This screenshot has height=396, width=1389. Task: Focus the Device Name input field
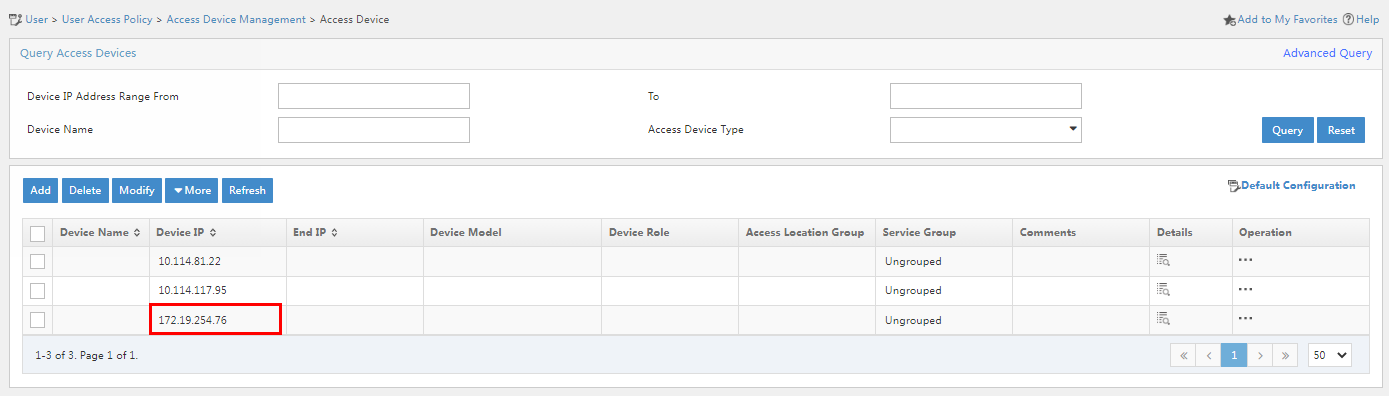(374, 130)
